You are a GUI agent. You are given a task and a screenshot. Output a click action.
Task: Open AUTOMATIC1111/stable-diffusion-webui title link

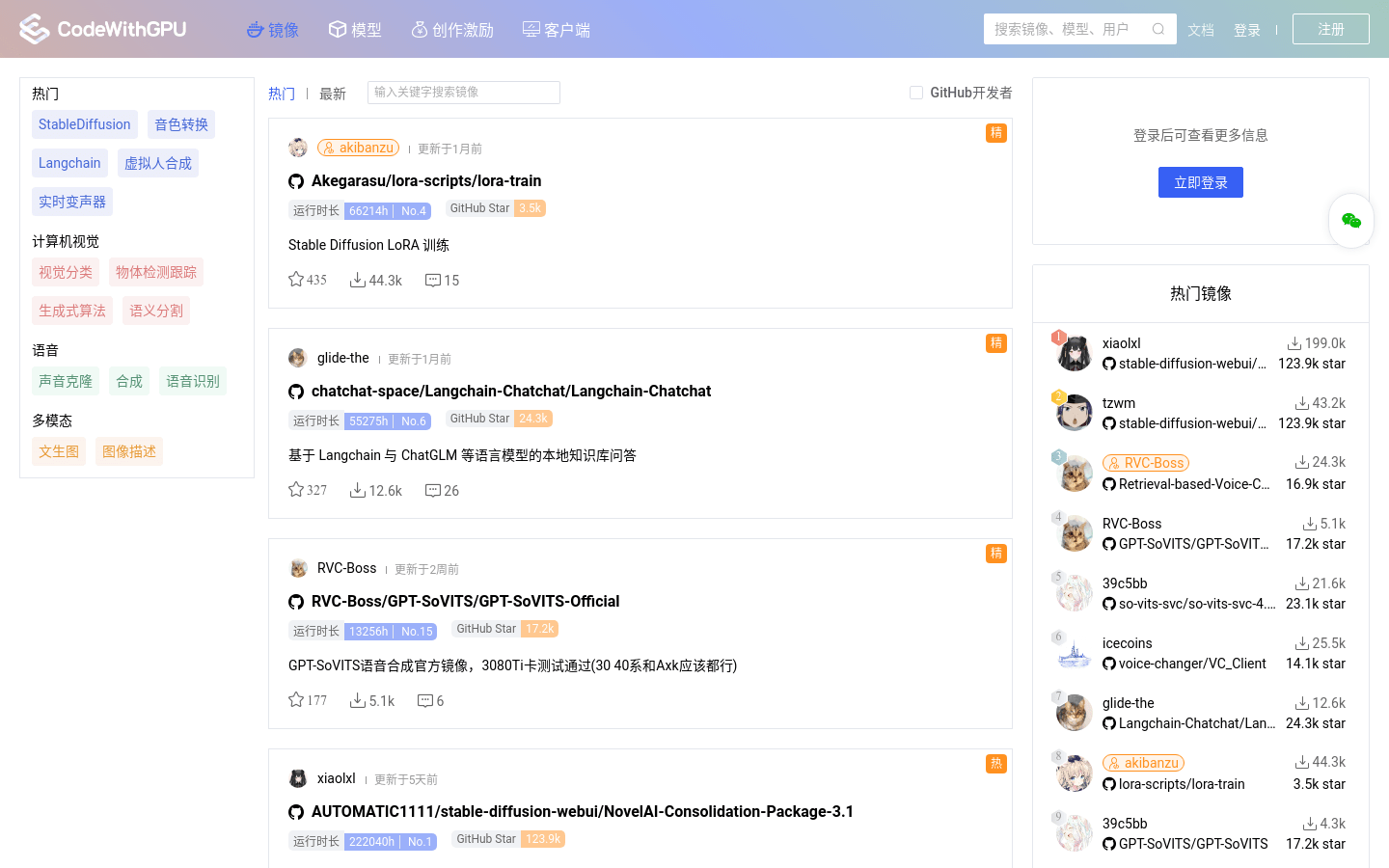583,812
